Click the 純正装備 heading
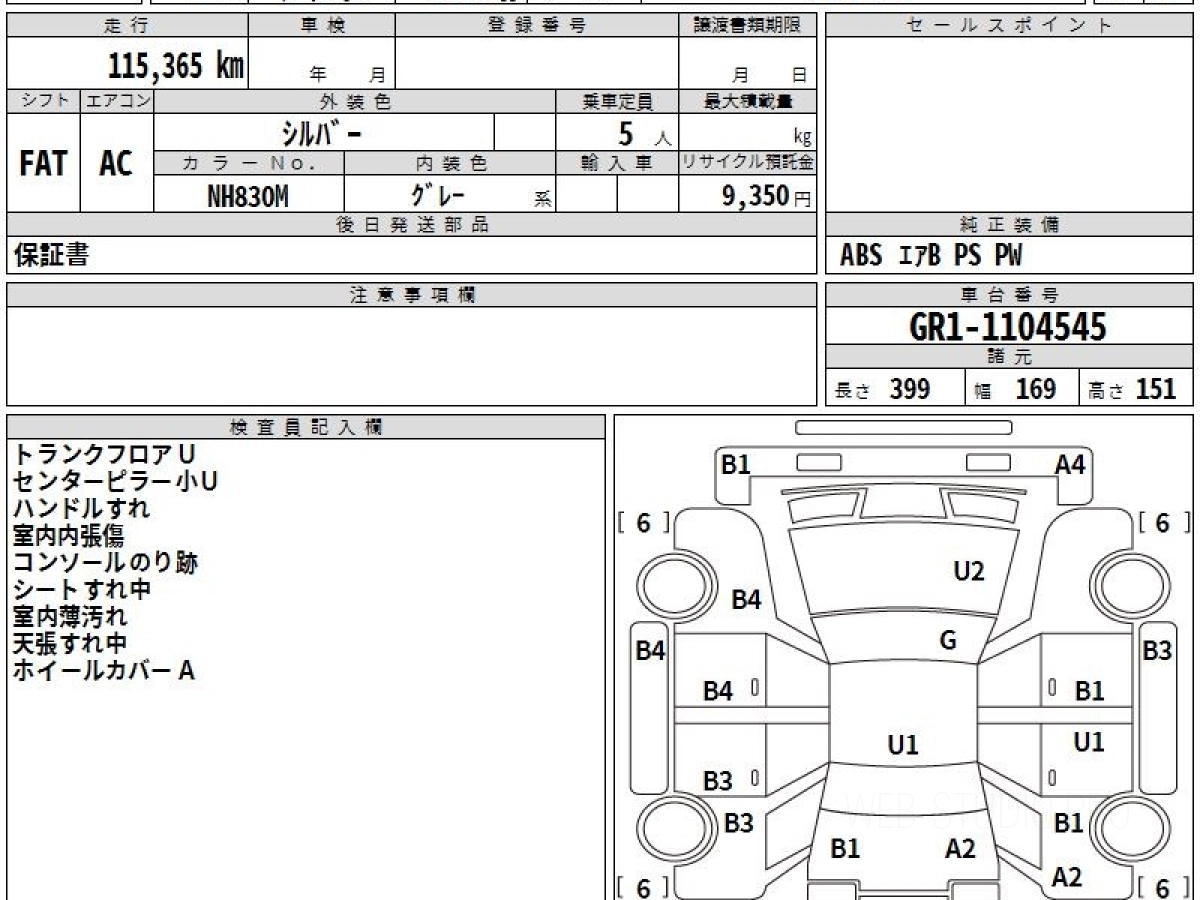The width and height of the screenshot is (1200, 900). [1009, 225]
